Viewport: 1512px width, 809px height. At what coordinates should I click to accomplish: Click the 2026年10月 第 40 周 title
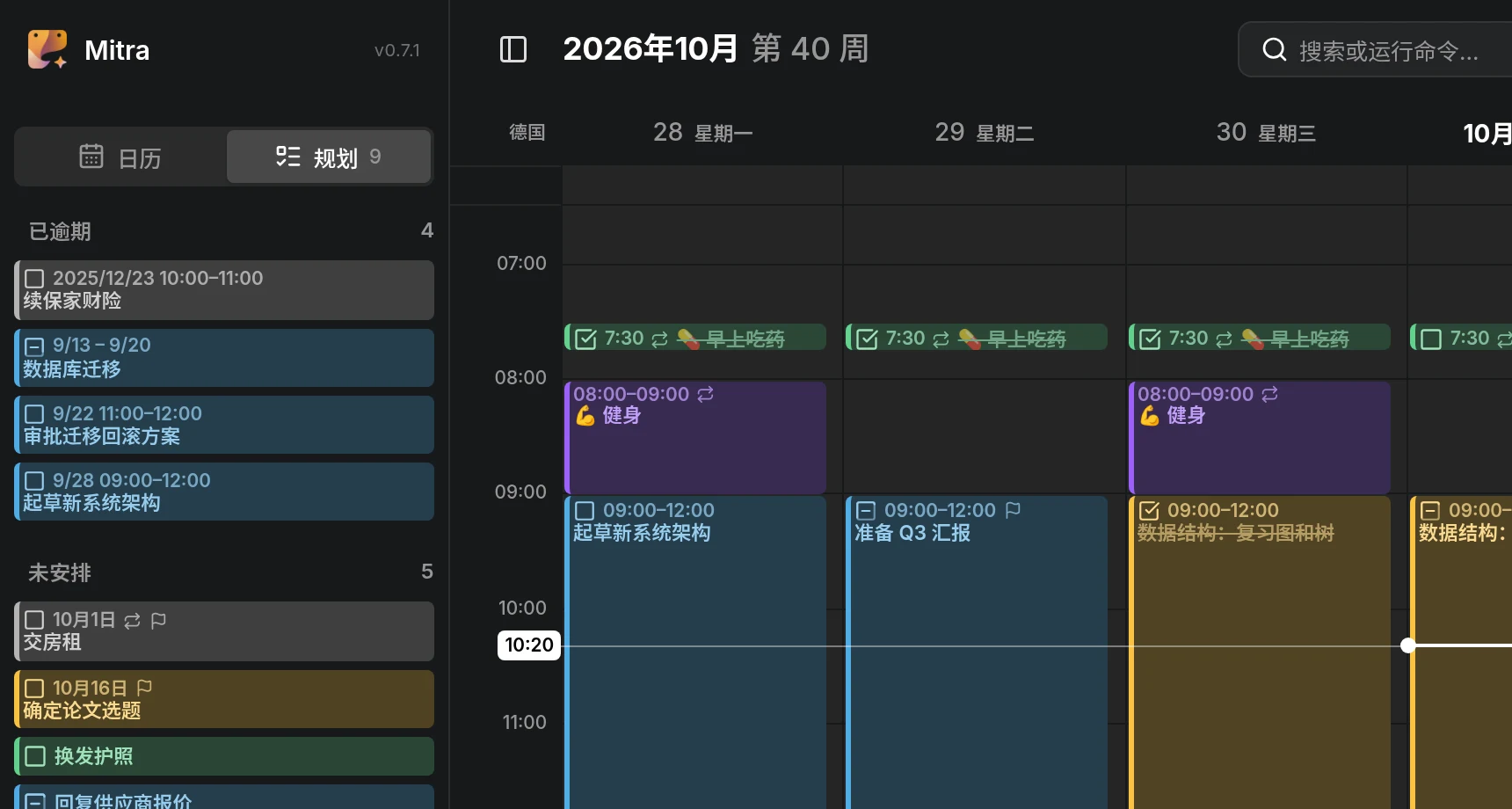click(x=716, y=49)
